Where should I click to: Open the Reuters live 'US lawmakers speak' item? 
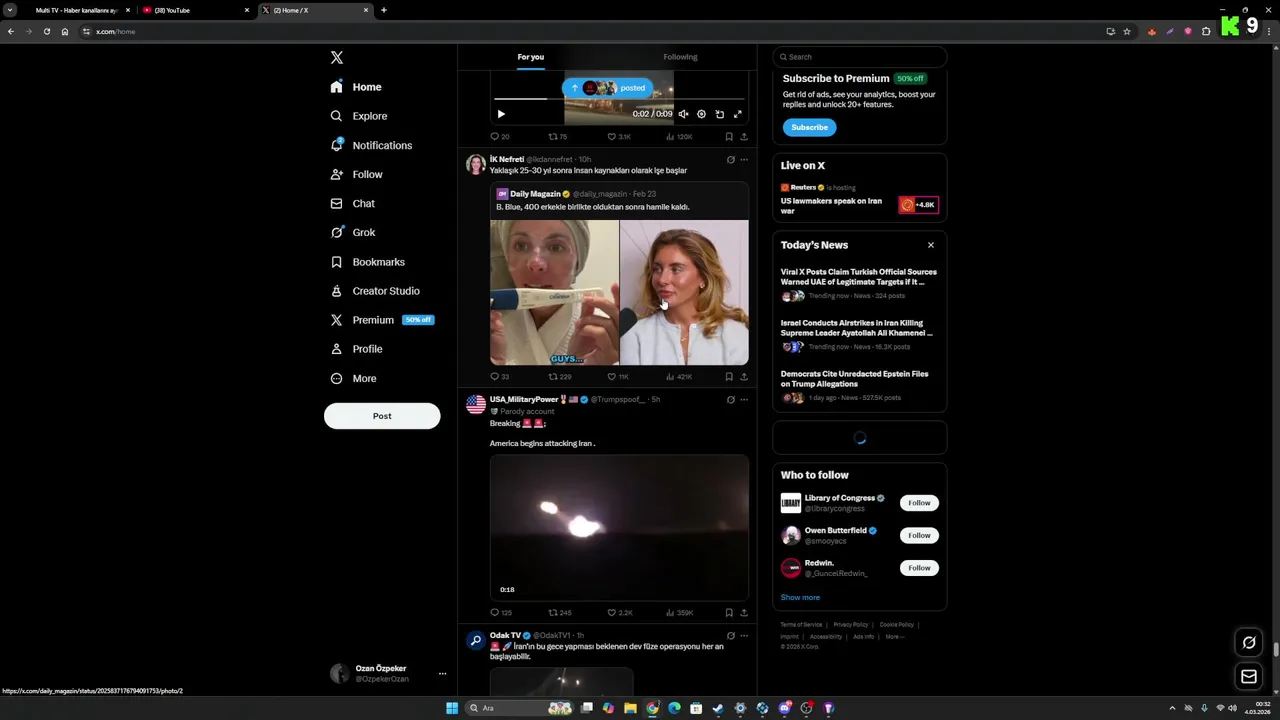[859, 200]
